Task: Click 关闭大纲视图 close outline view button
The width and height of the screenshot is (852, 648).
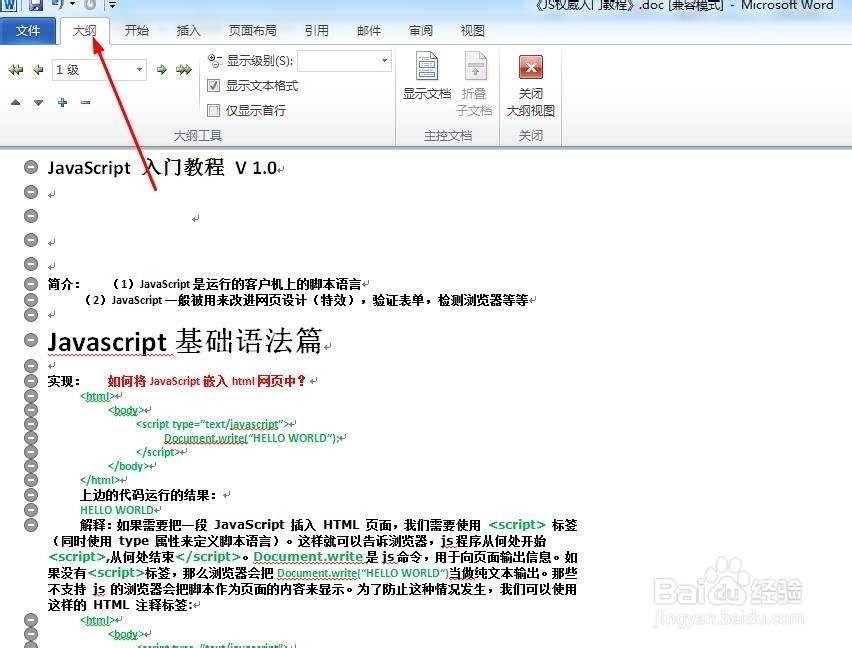Action: click(530, 85)
